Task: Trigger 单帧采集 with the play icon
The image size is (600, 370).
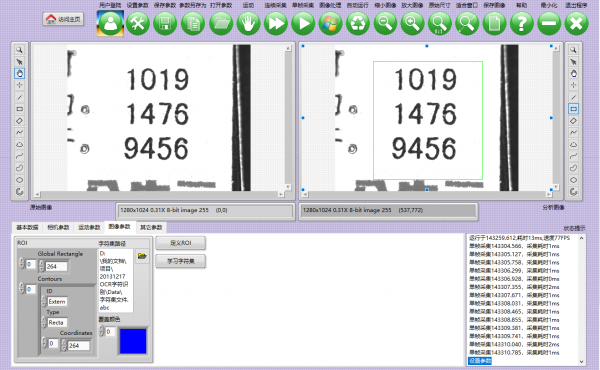Action: point(303,23)
